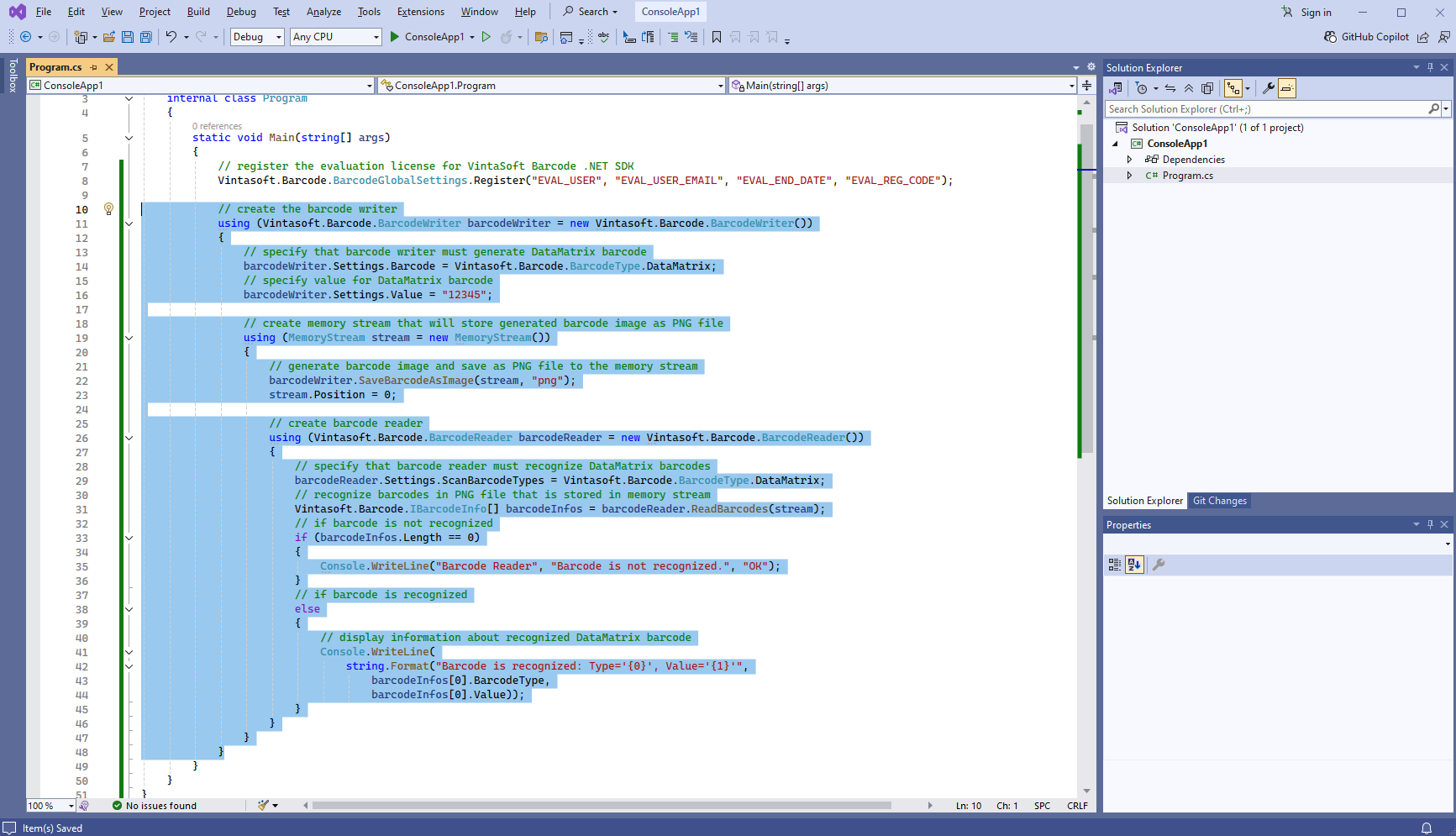Toggle the Alphabetical sort button in Properties
Image resolution: width=1456 pixels, height=836 pixels.
coord(1134,565)
